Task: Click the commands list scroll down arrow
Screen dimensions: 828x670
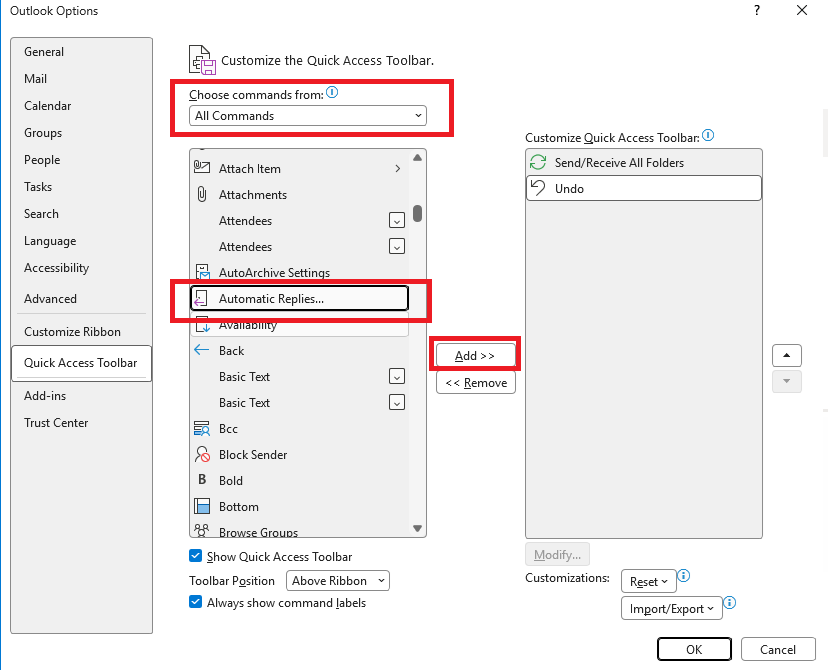Action: pyautogui.click(x=417, y=528)
